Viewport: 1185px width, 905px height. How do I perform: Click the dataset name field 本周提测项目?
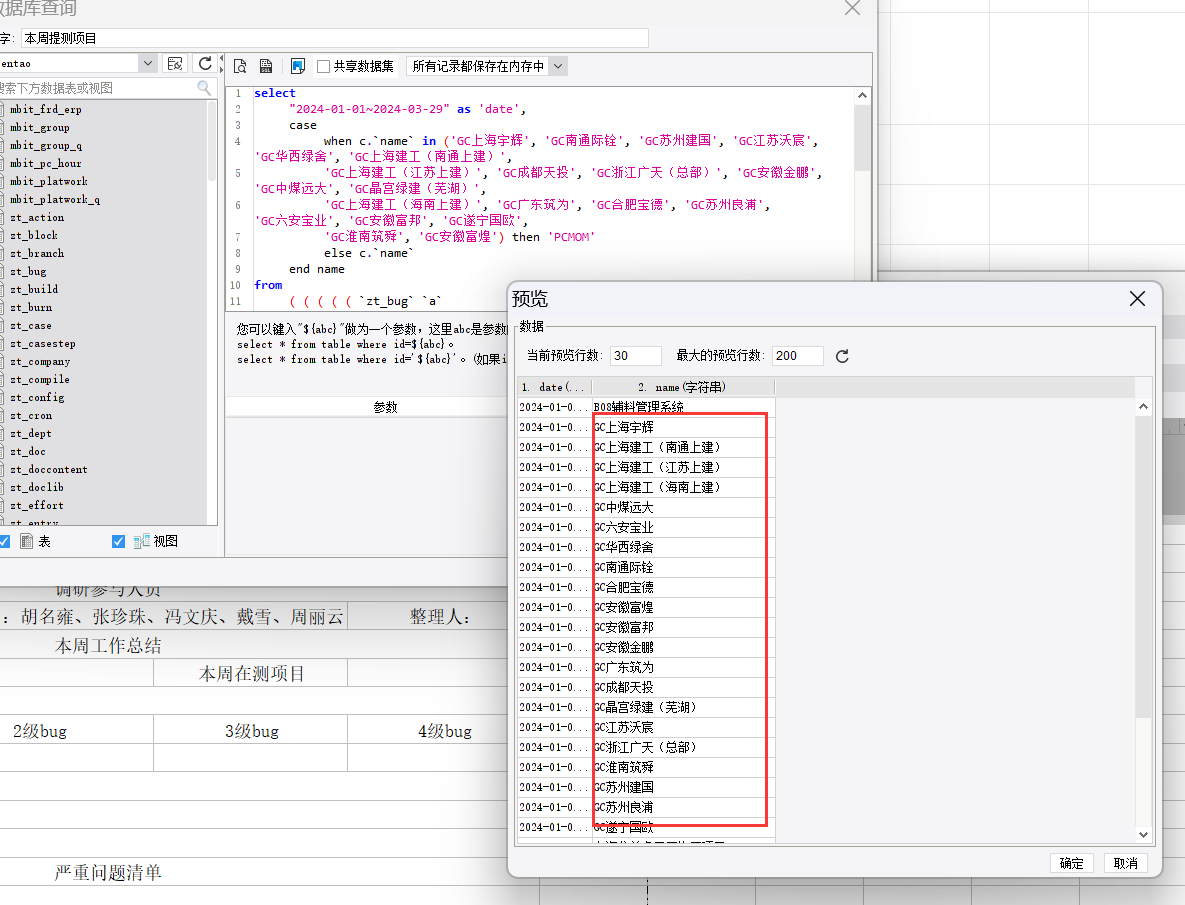[x=335, y=38]
